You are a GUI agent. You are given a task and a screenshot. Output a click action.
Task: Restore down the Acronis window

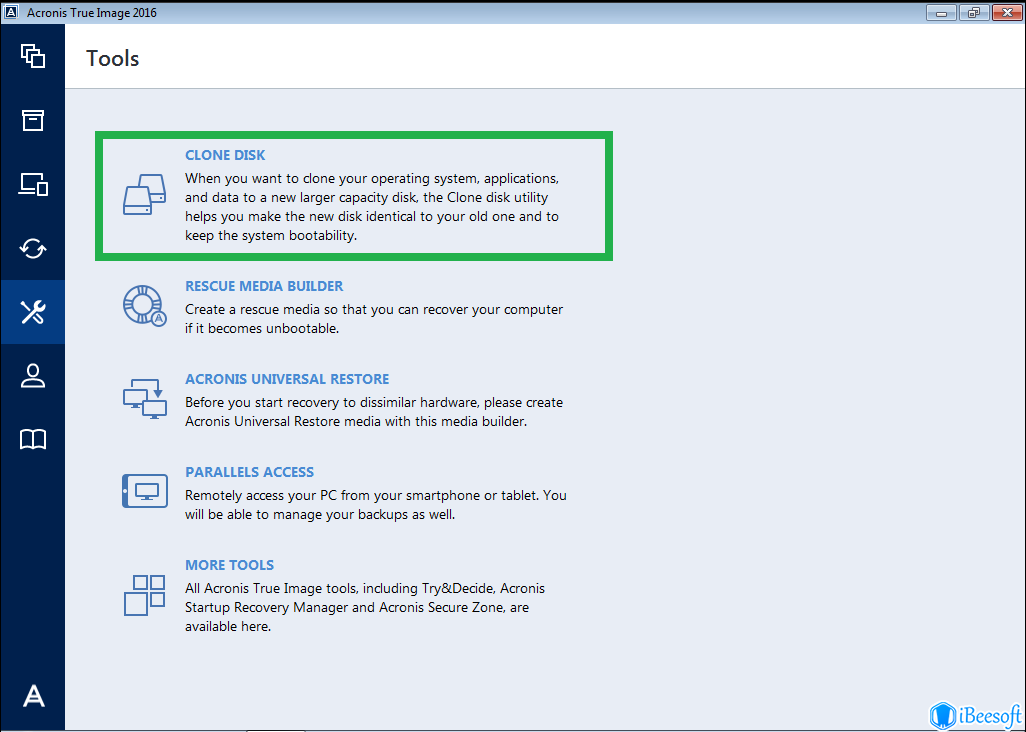(x=974, y=12)
